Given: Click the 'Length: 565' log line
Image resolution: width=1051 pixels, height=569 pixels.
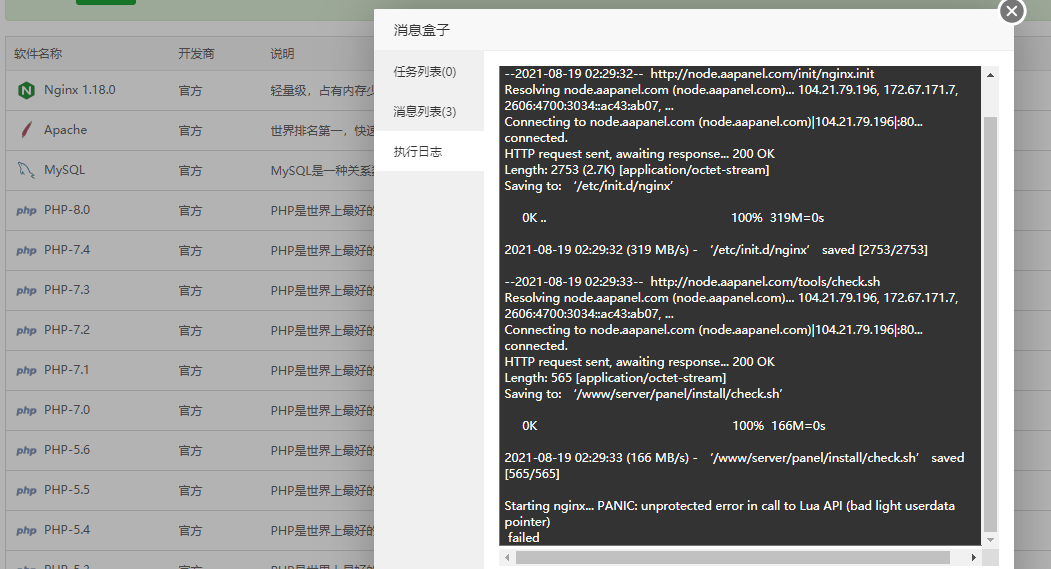Looking at the screenshot, I should (x=615, y=377).
